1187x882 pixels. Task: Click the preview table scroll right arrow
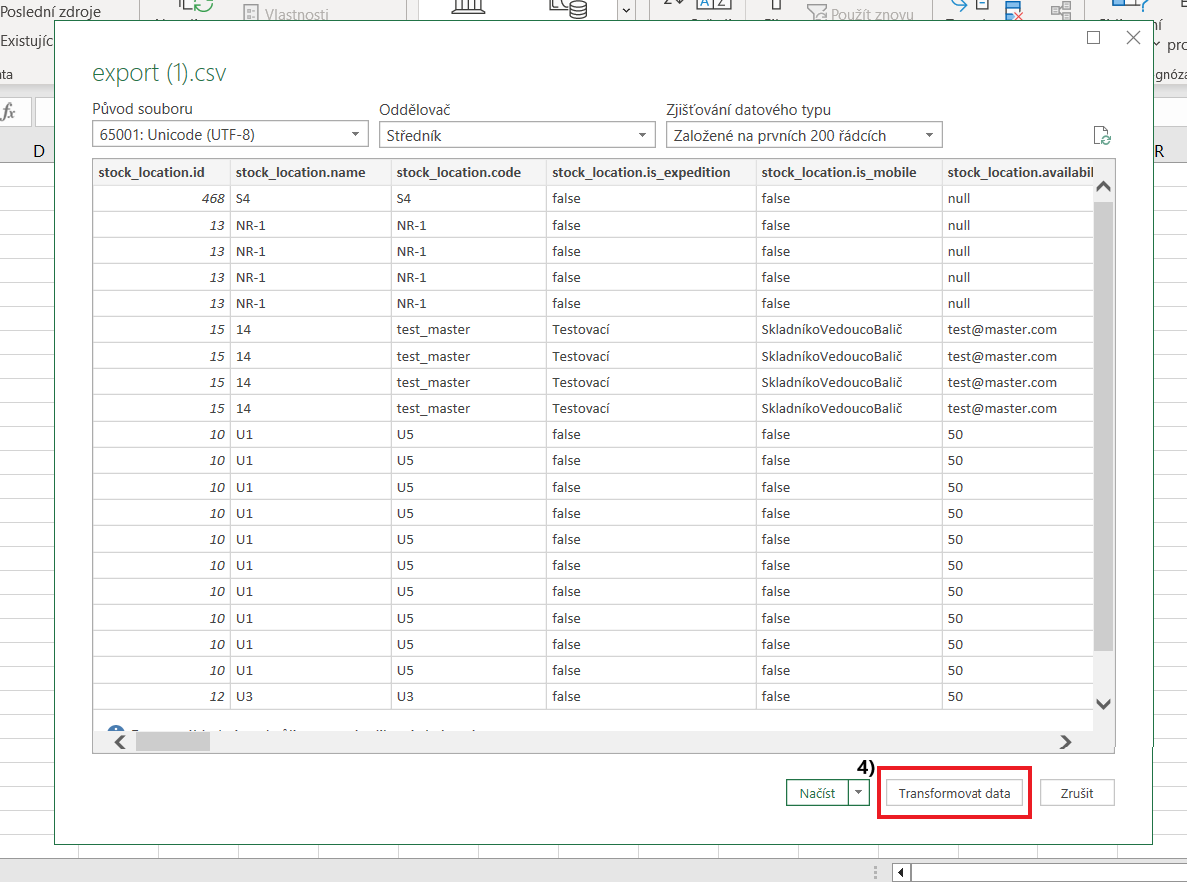point(1065,741)
